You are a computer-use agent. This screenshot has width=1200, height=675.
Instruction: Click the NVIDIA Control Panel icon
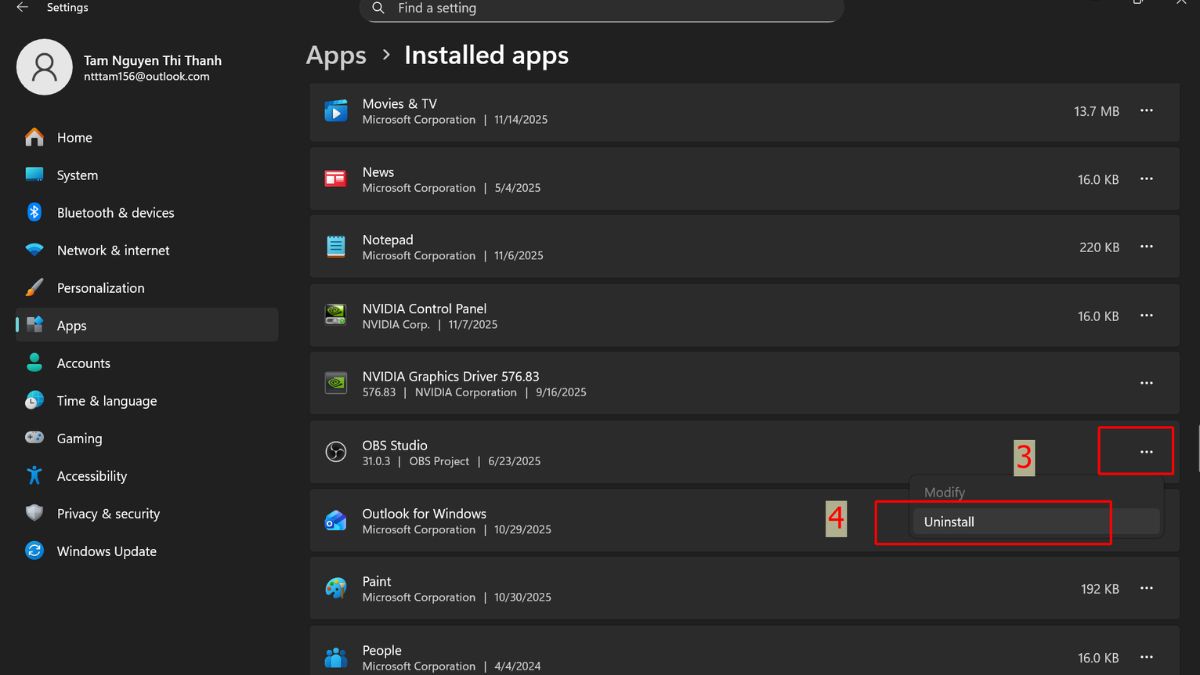tap(336, 315)
